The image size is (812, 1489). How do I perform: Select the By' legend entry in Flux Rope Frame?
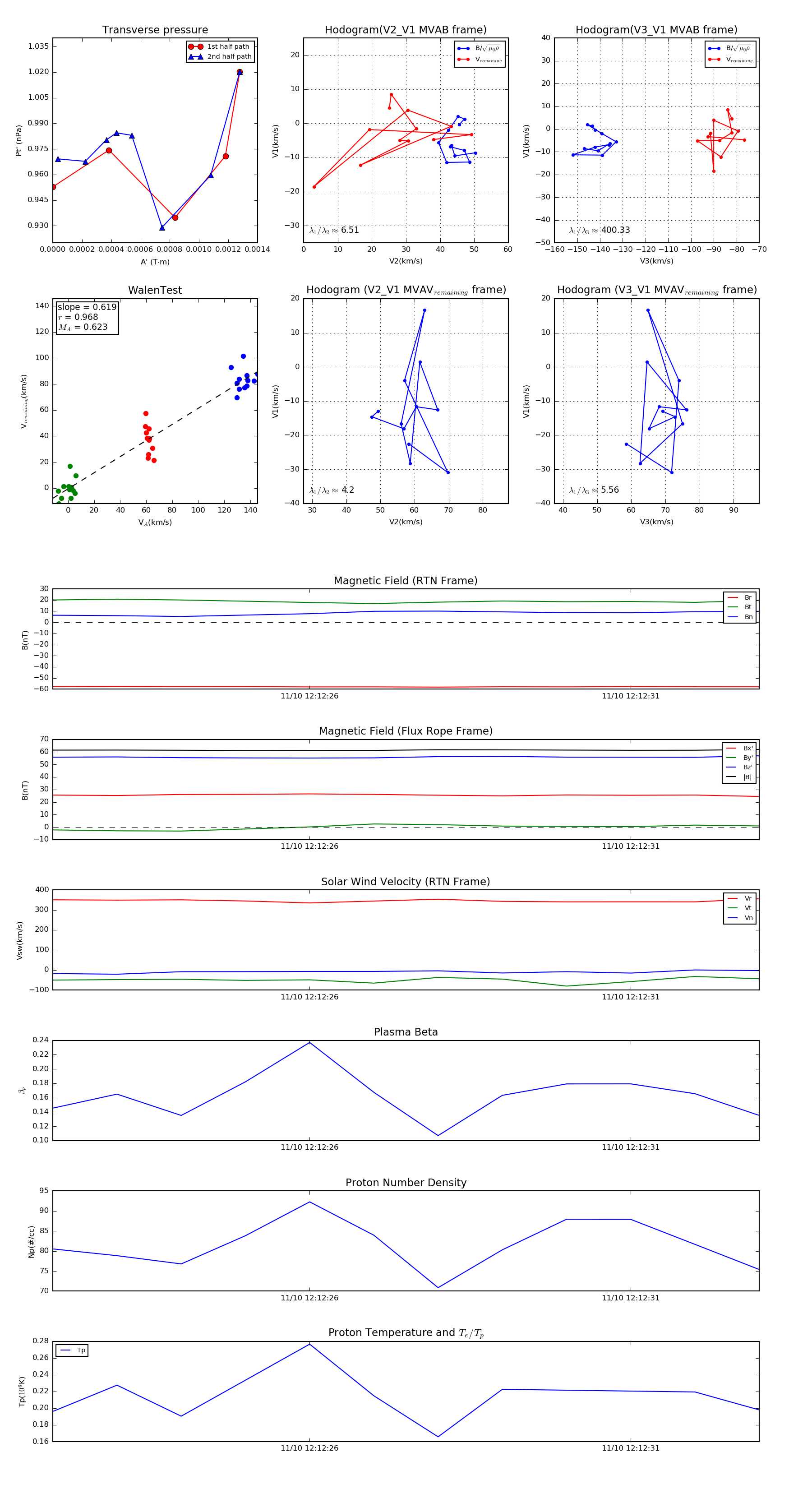click(x=739, y=758)
